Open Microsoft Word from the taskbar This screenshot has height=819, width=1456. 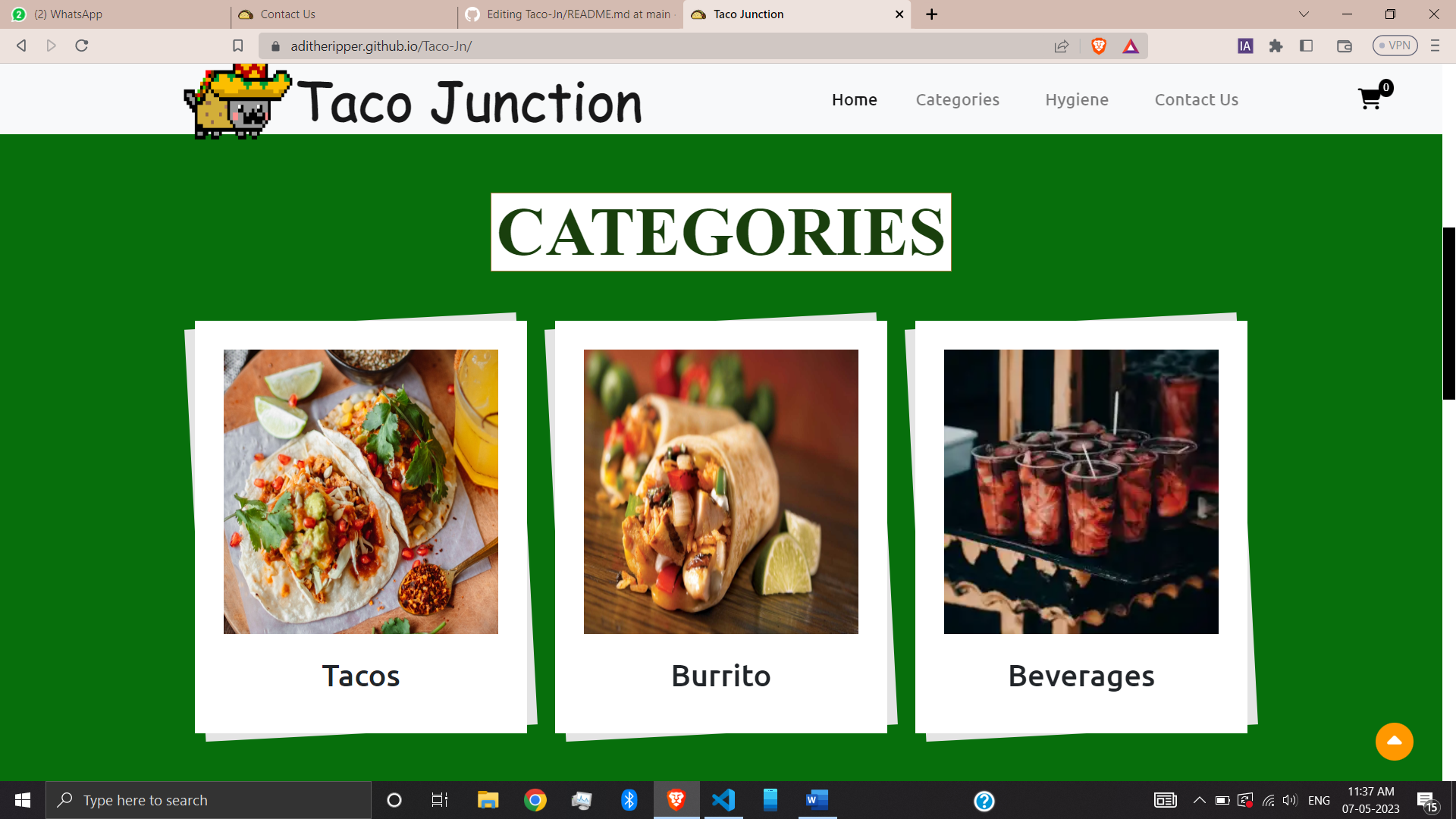pyautogui.click(x=816, y=800)
